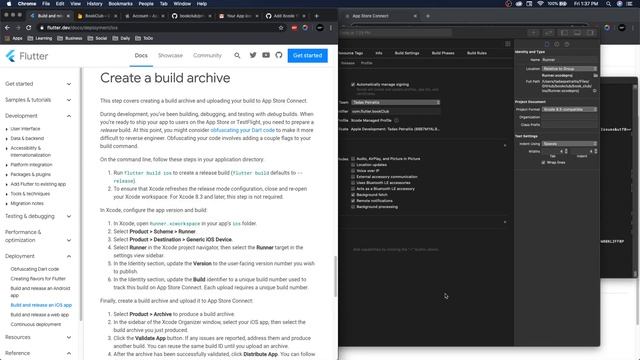Switch to Build Rules tab in Xcode
The image size is (640, 360).
pos(477,53)
